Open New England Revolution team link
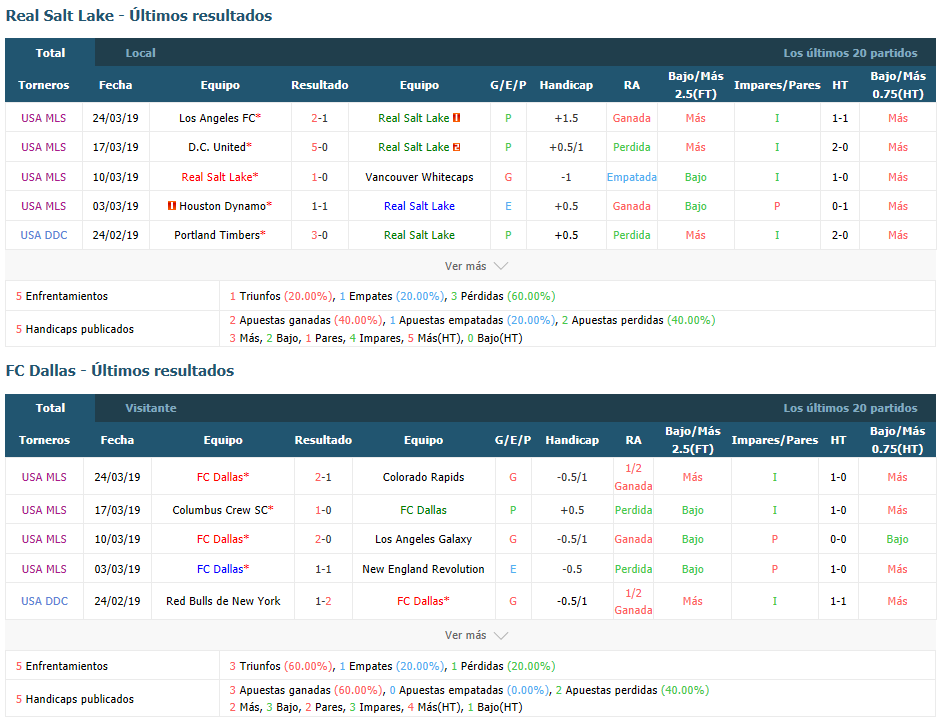 coord(423,569)
